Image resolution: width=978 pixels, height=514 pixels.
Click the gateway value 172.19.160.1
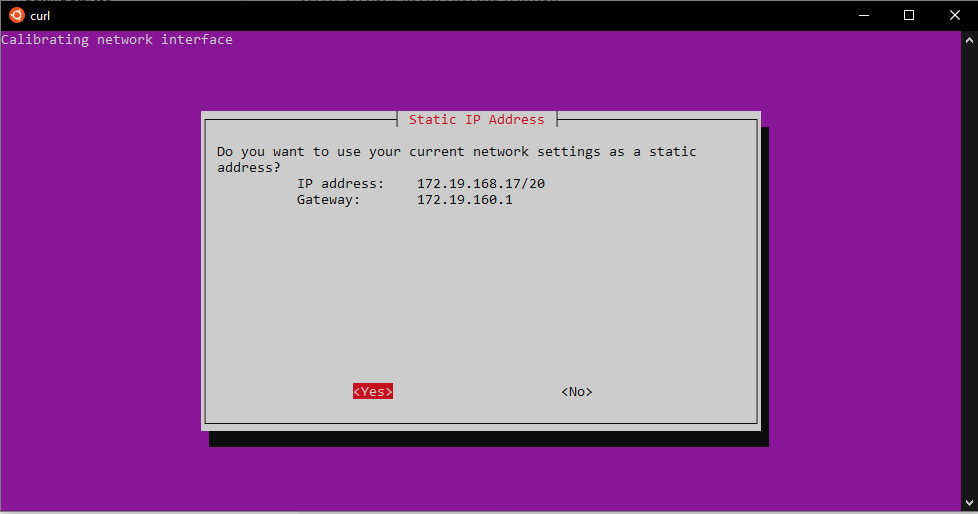pos(464,200)
